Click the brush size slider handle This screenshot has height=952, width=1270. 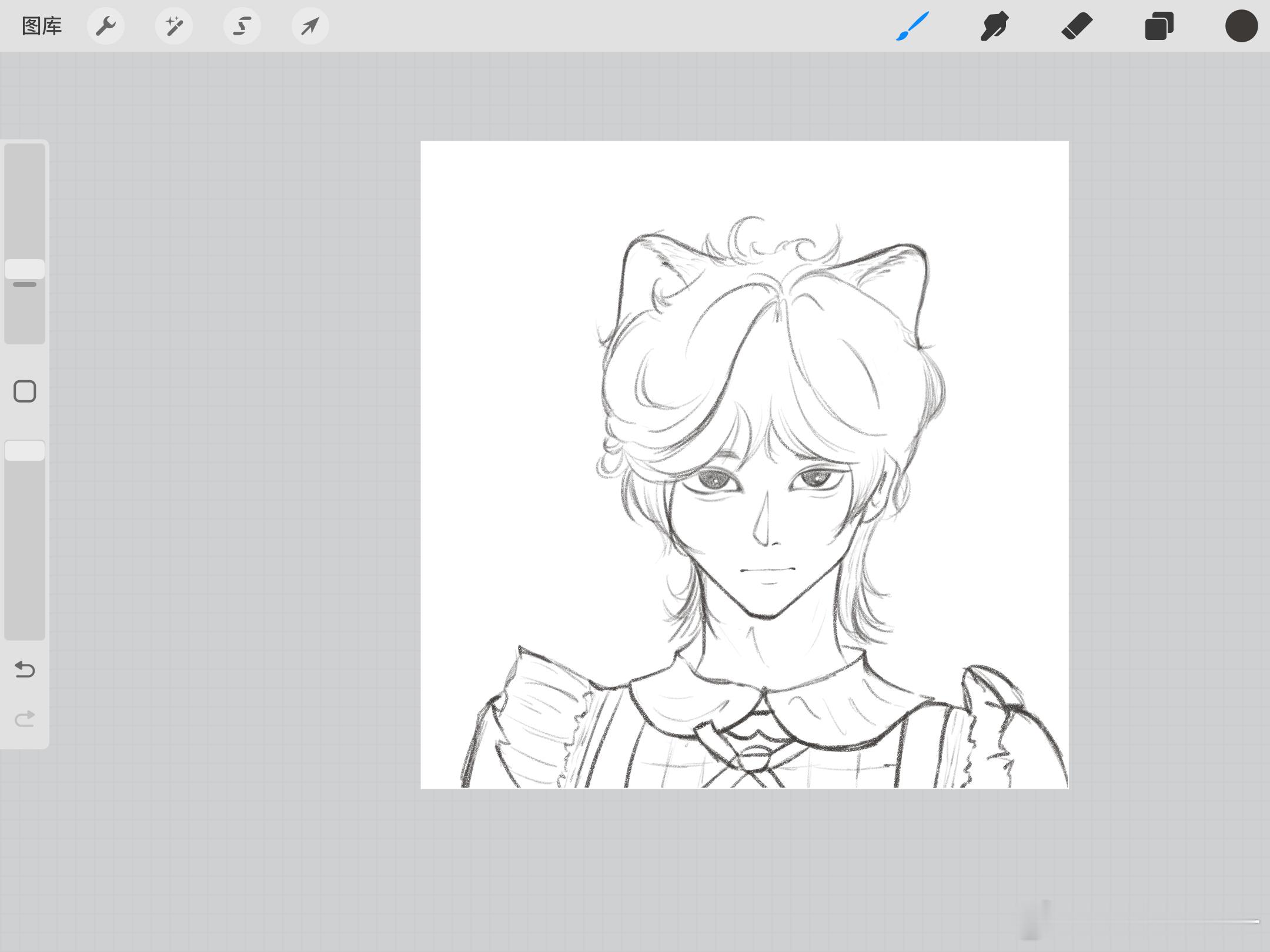[x=25, y=269]
